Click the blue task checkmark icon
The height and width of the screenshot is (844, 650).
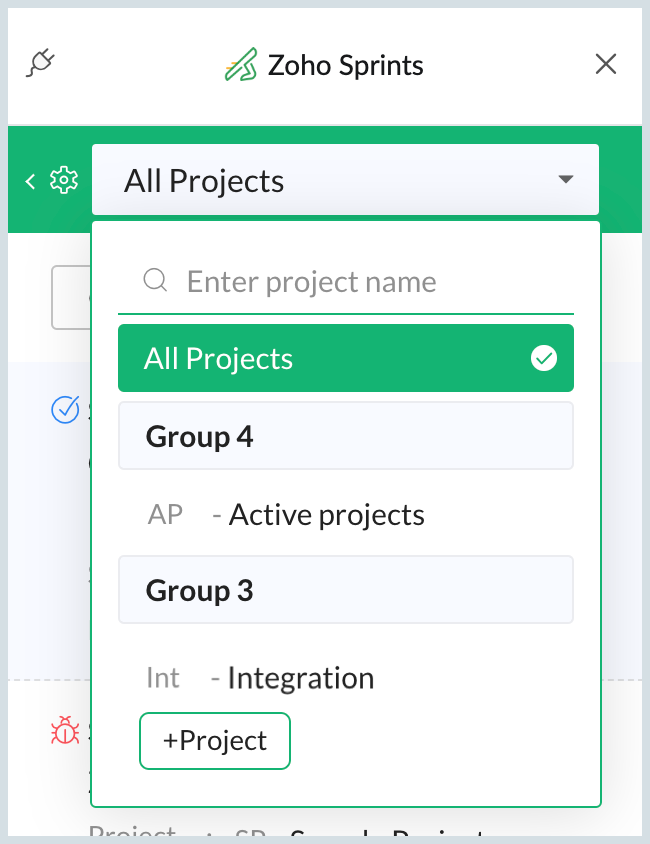tap(66, 410)
